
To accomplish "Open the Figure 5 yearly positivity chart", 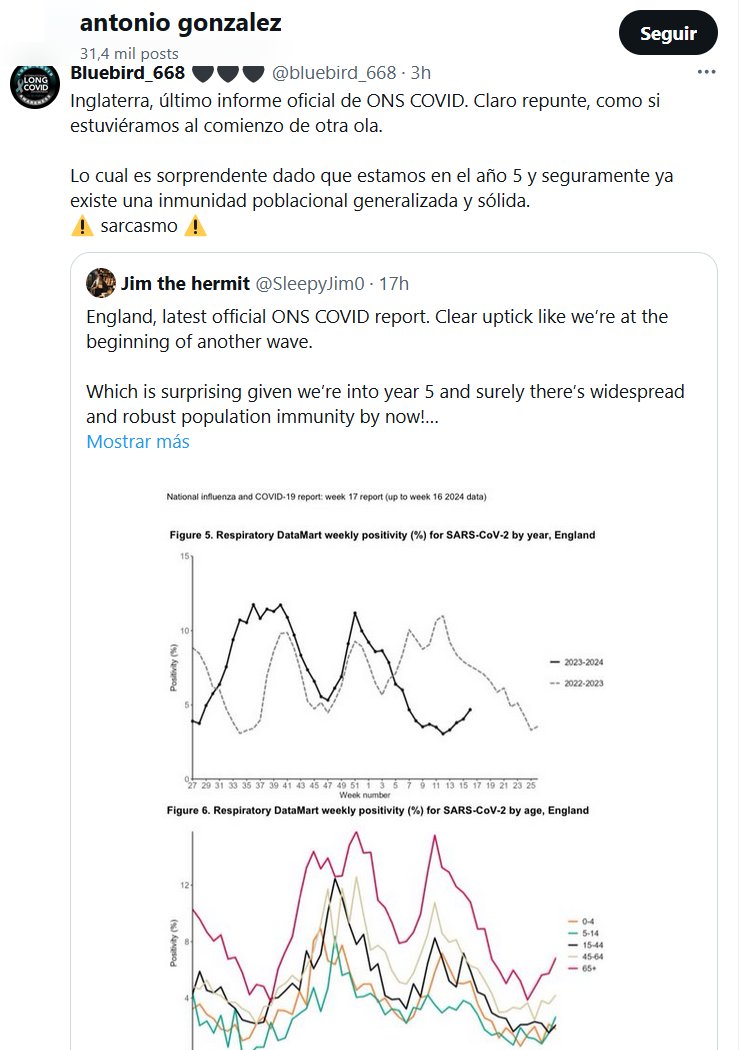I will [x=360, y=660].
